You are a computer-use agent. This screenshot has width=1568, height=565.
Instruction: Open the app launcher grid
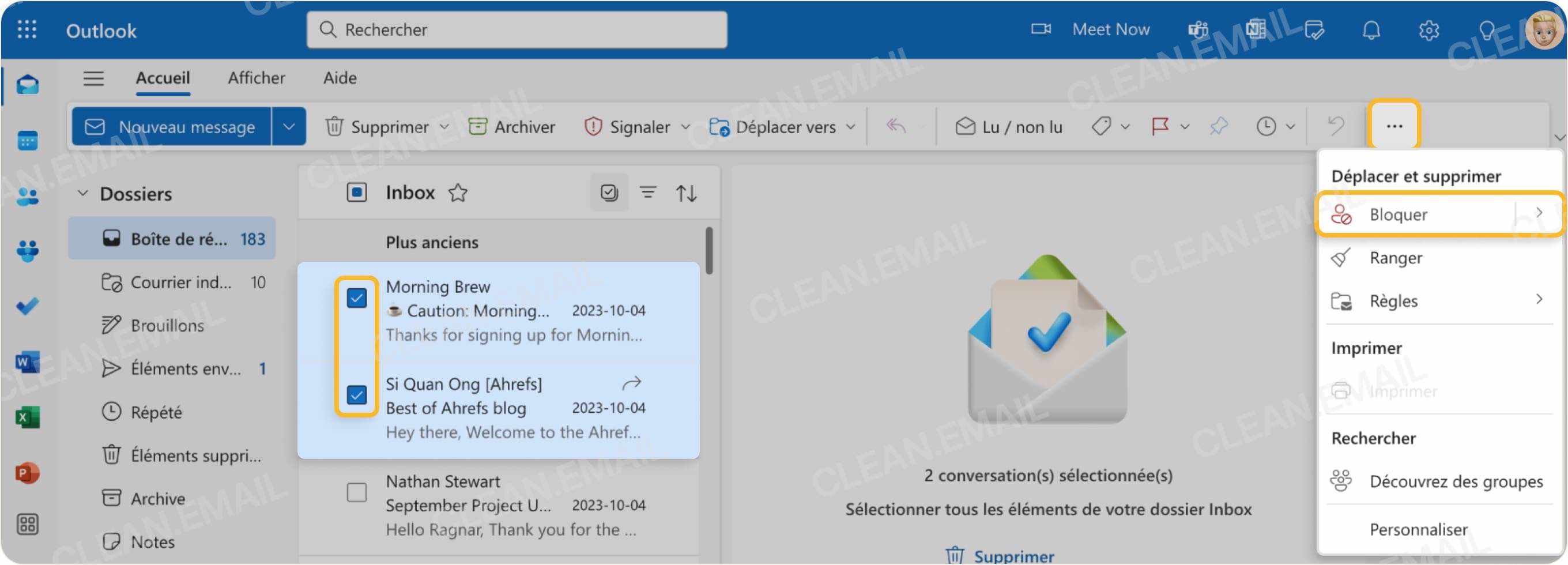click(x=27, y=29)
